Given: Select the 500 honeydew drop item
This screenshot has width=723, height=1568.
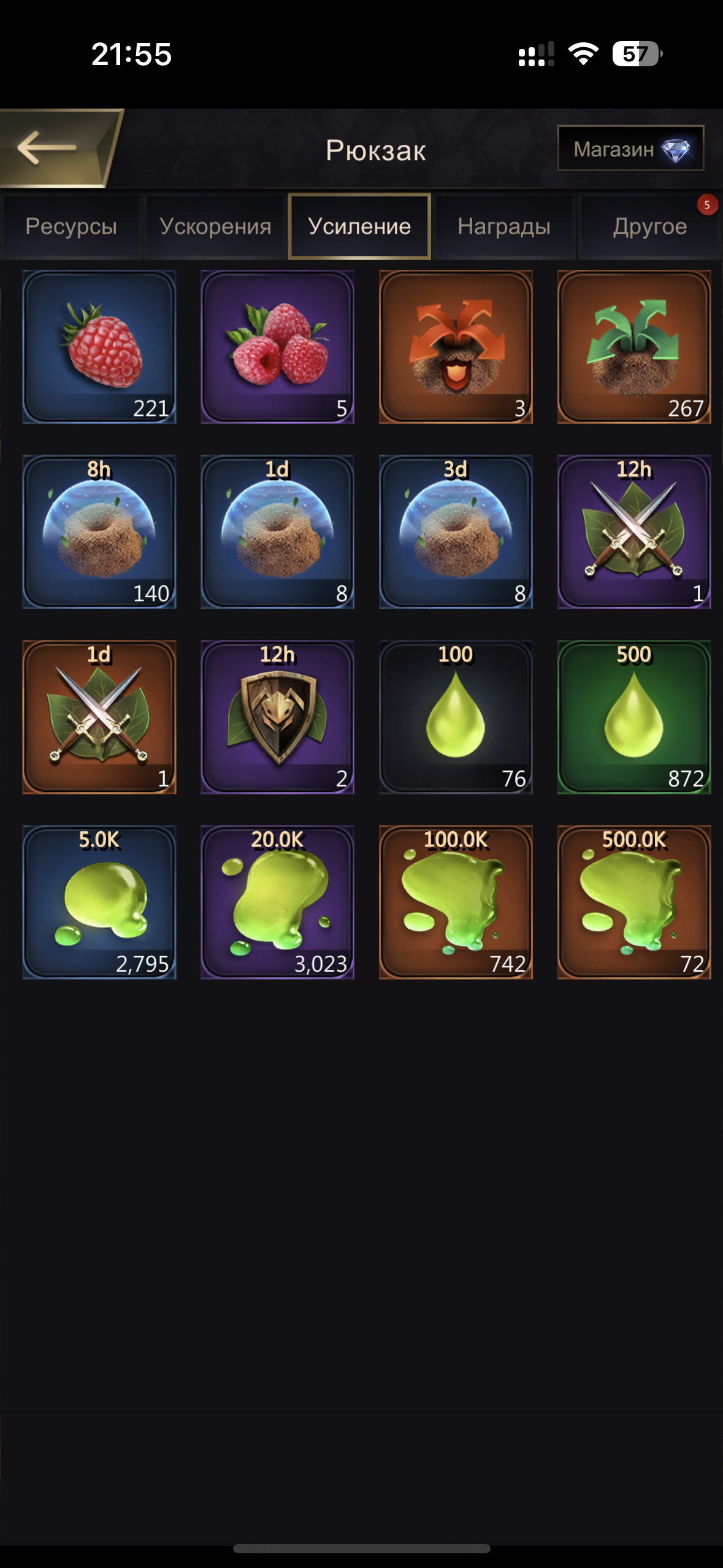Looking at the screenshot, I should (634, 717).
